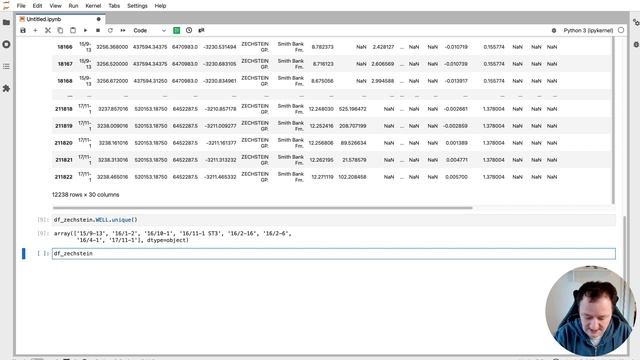Copy the selected cell
This screenshot has height=360, width=640.
[60, 30]
